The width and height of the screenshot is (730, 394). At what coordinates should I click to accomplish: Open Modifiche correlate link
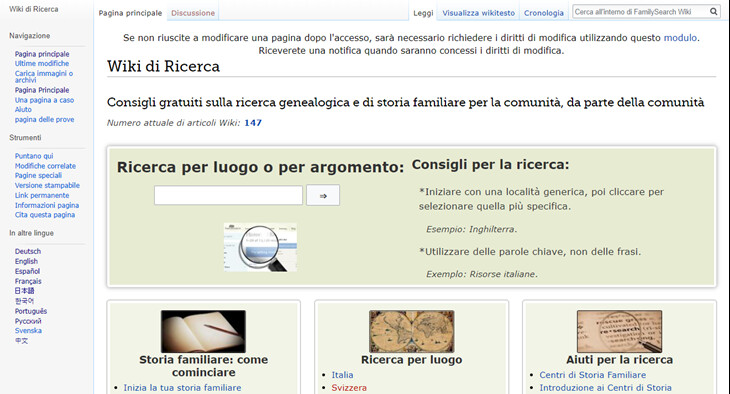[45, 166]
